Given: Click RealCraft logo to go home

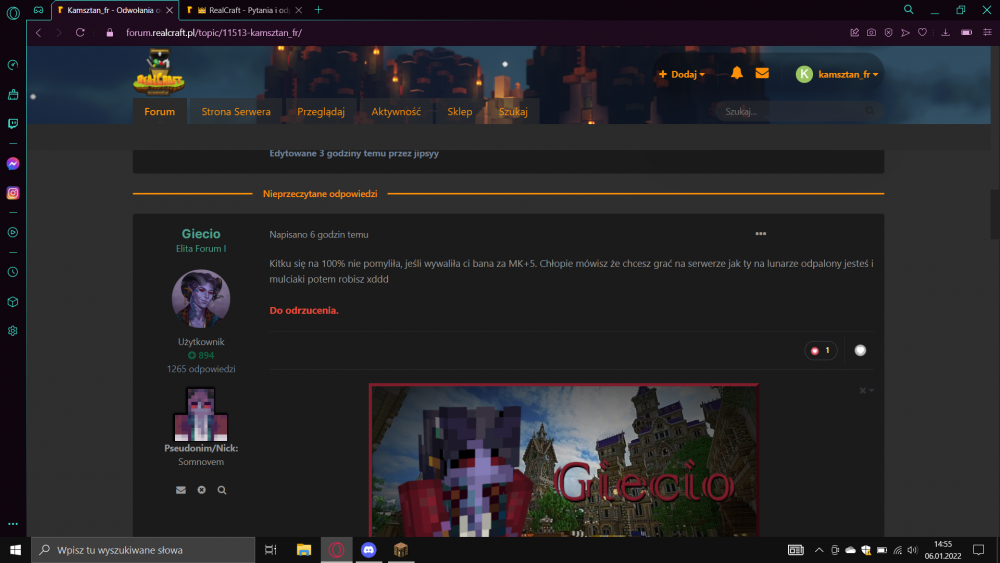Looking at the screenshot, I should pyautogui.click(x=159, y=72).
